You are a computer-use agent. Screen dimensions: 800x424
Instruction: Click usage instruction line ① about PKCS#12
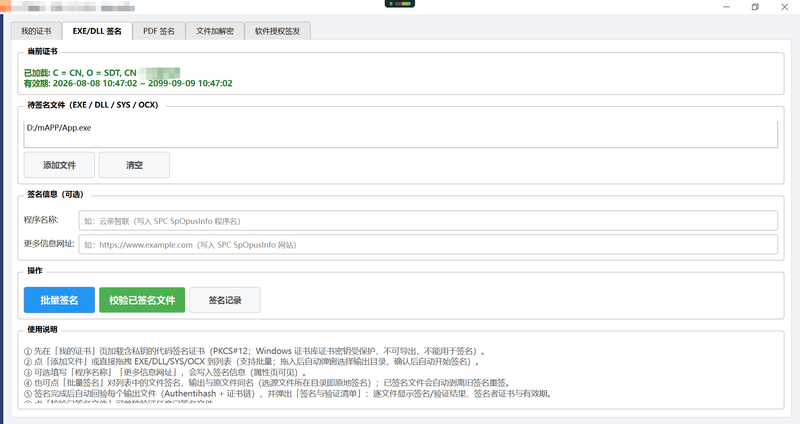pos(254,351)
